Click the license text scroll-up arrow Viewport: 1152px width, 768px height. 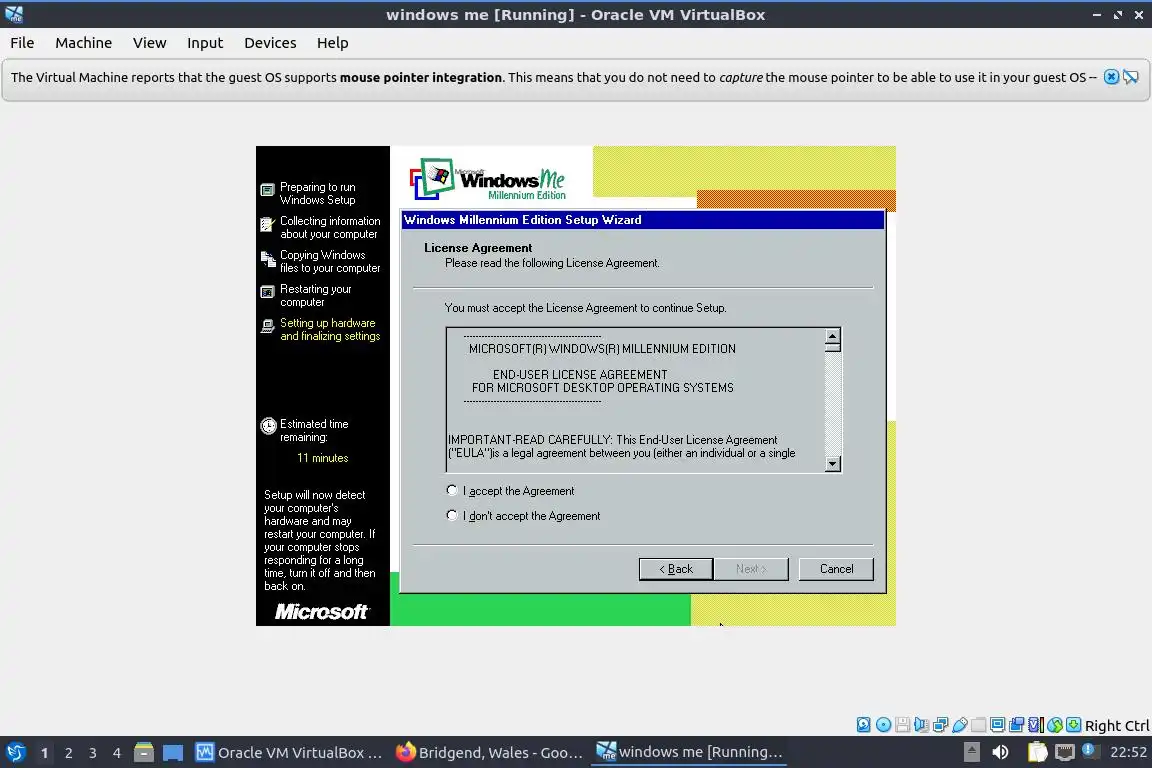pyautogui.click(x=832, y=337)
